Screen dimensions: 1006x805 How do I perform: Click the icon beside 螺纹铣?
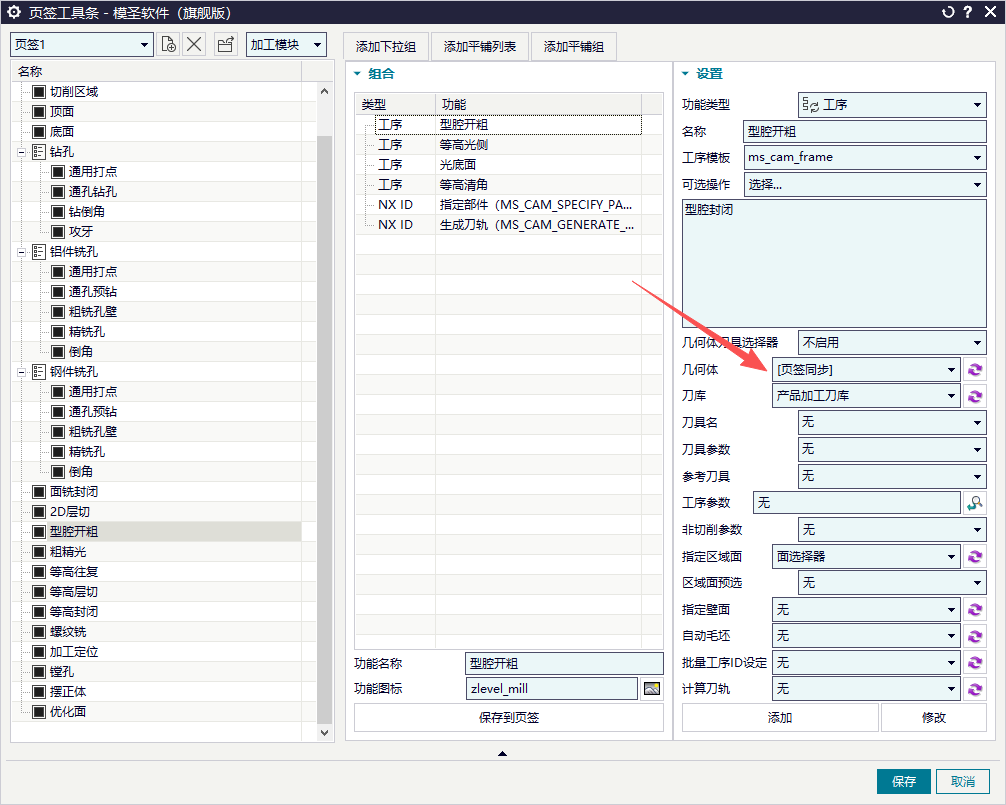click(x=39, y=632)
